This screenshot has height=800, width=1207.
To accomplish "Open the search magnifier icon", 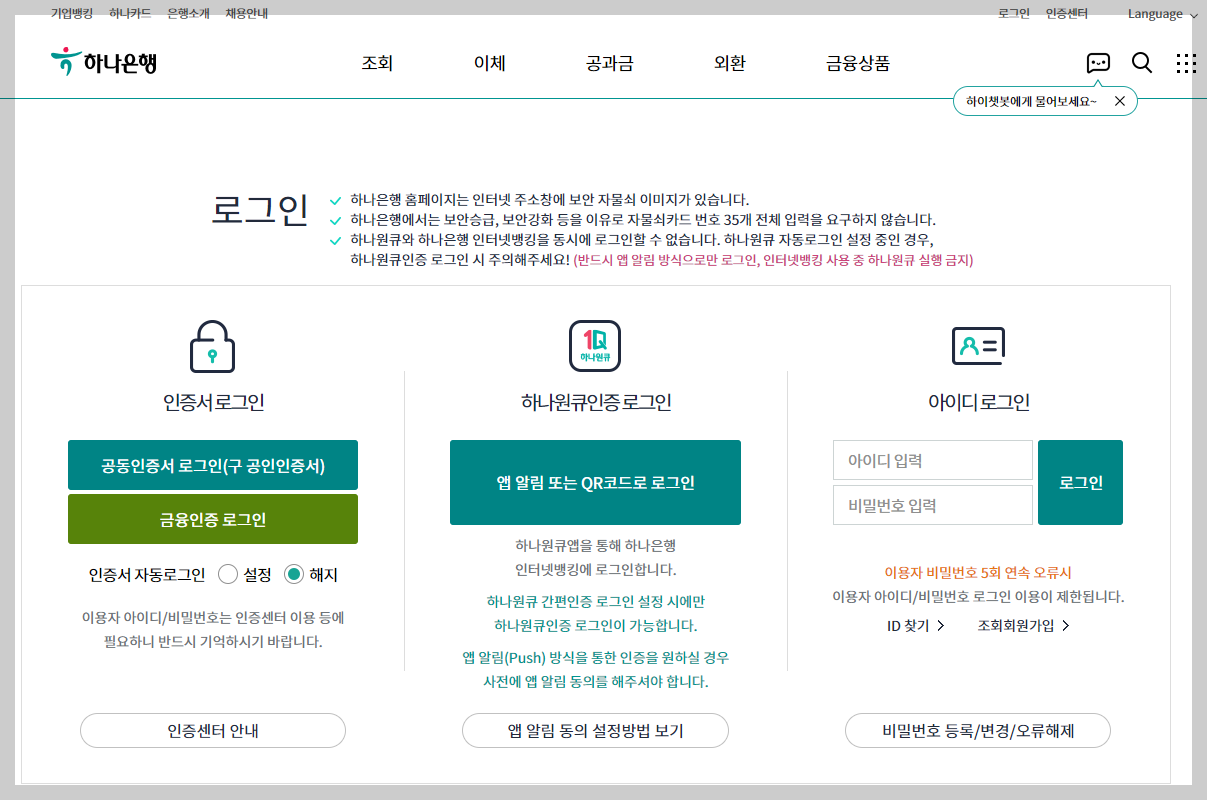I will click(x=1142, y=63).
